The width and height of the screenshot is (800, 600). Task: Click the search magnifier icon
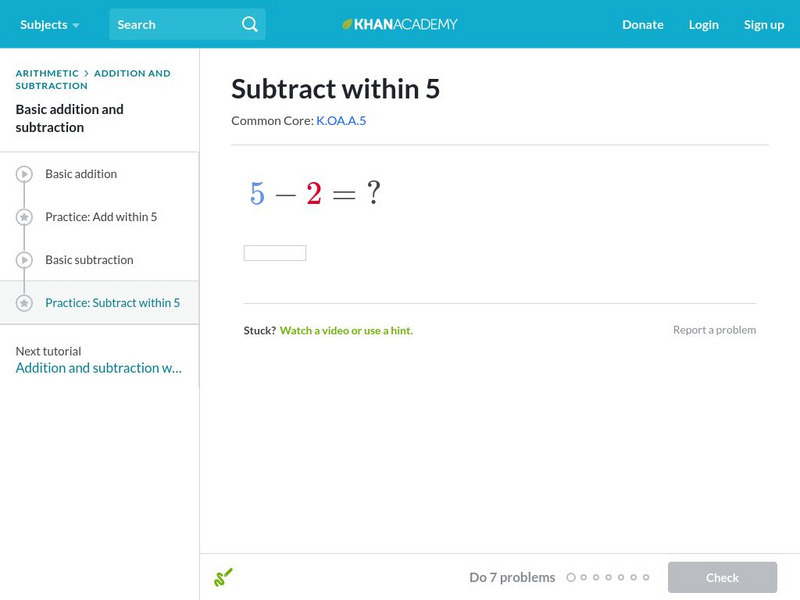pyautogui.click(x=250, y=24)
